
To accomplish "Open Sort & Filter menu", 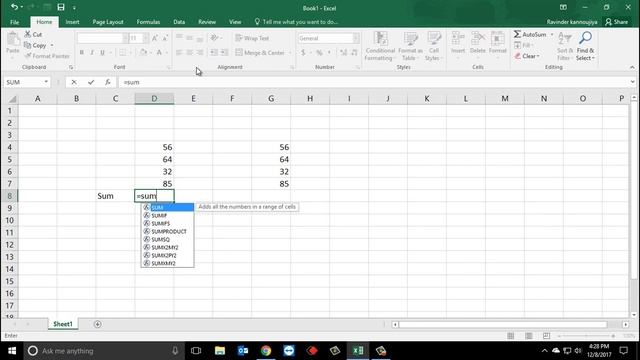I will click(565, 46).
